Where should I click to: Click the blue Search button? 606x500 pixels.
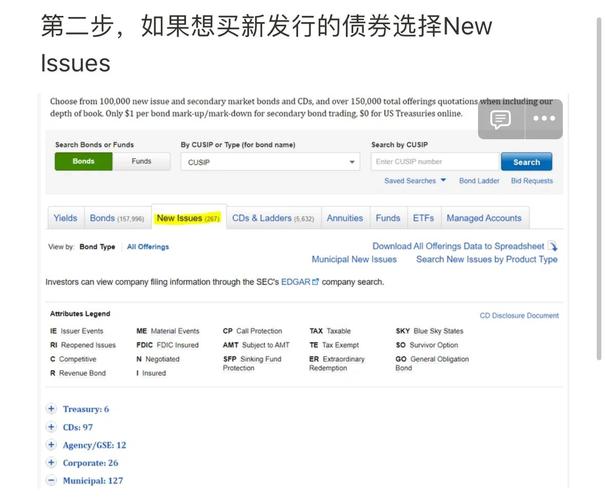pyautogui.click(x=526, y=162)
